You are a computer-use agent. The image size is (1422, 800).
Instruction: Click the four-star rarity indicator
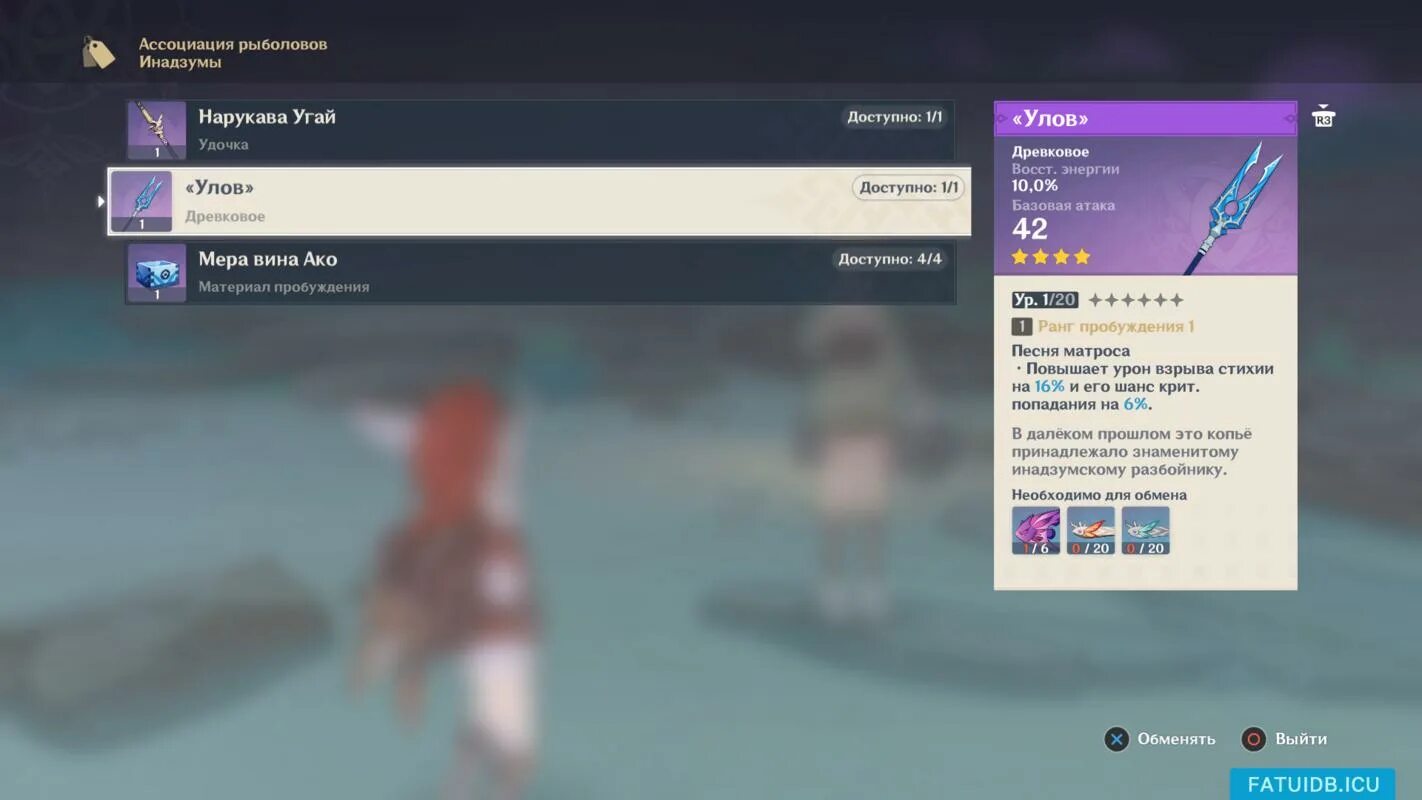[1050, 257]
